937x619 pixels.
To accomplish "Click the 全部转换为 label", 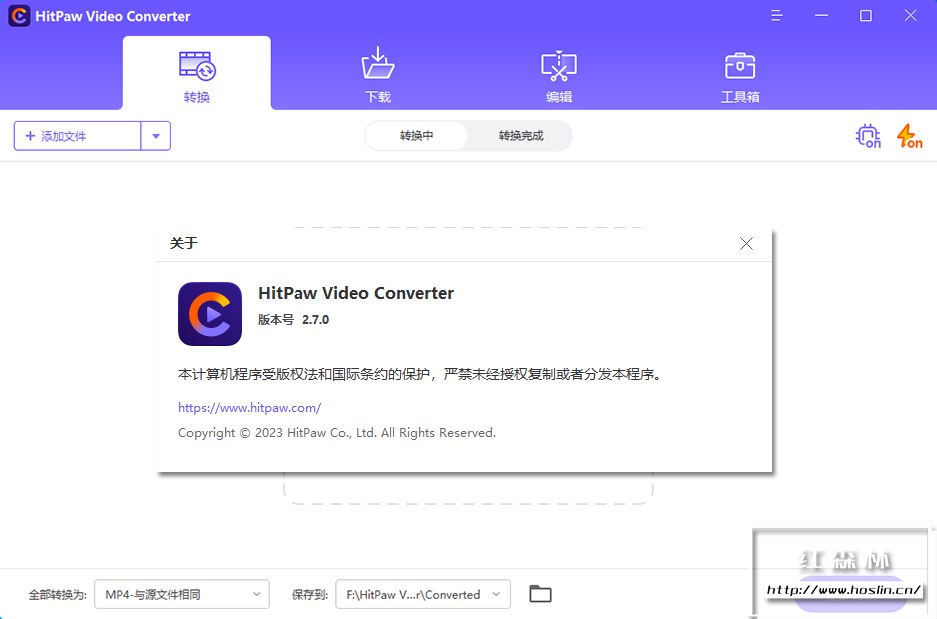I will [57, 595].
